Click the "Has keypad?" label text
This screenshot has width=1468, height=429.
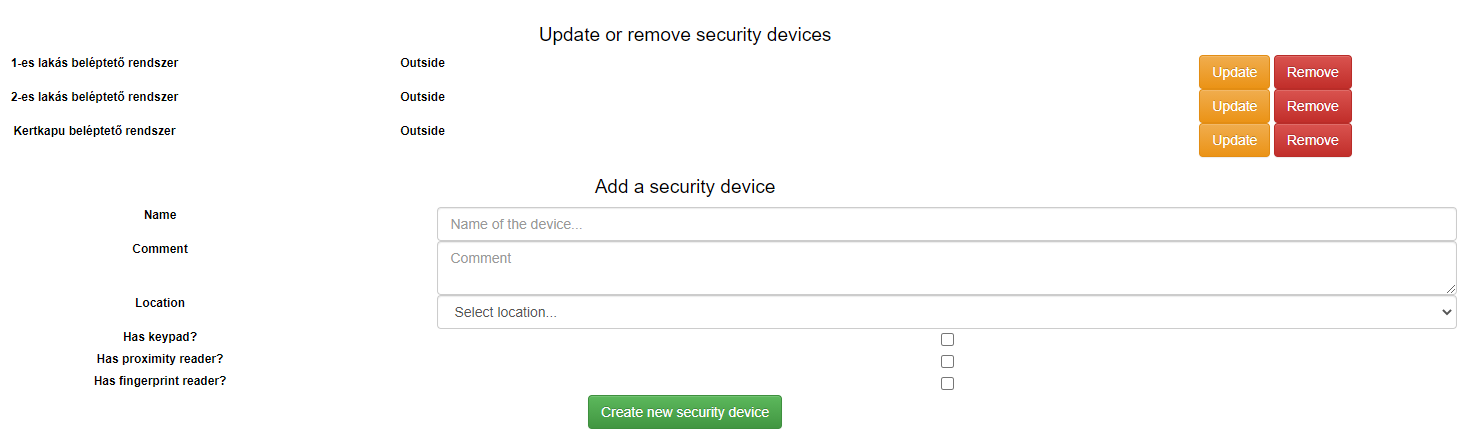pyautogui.click(x=160, y=337)
